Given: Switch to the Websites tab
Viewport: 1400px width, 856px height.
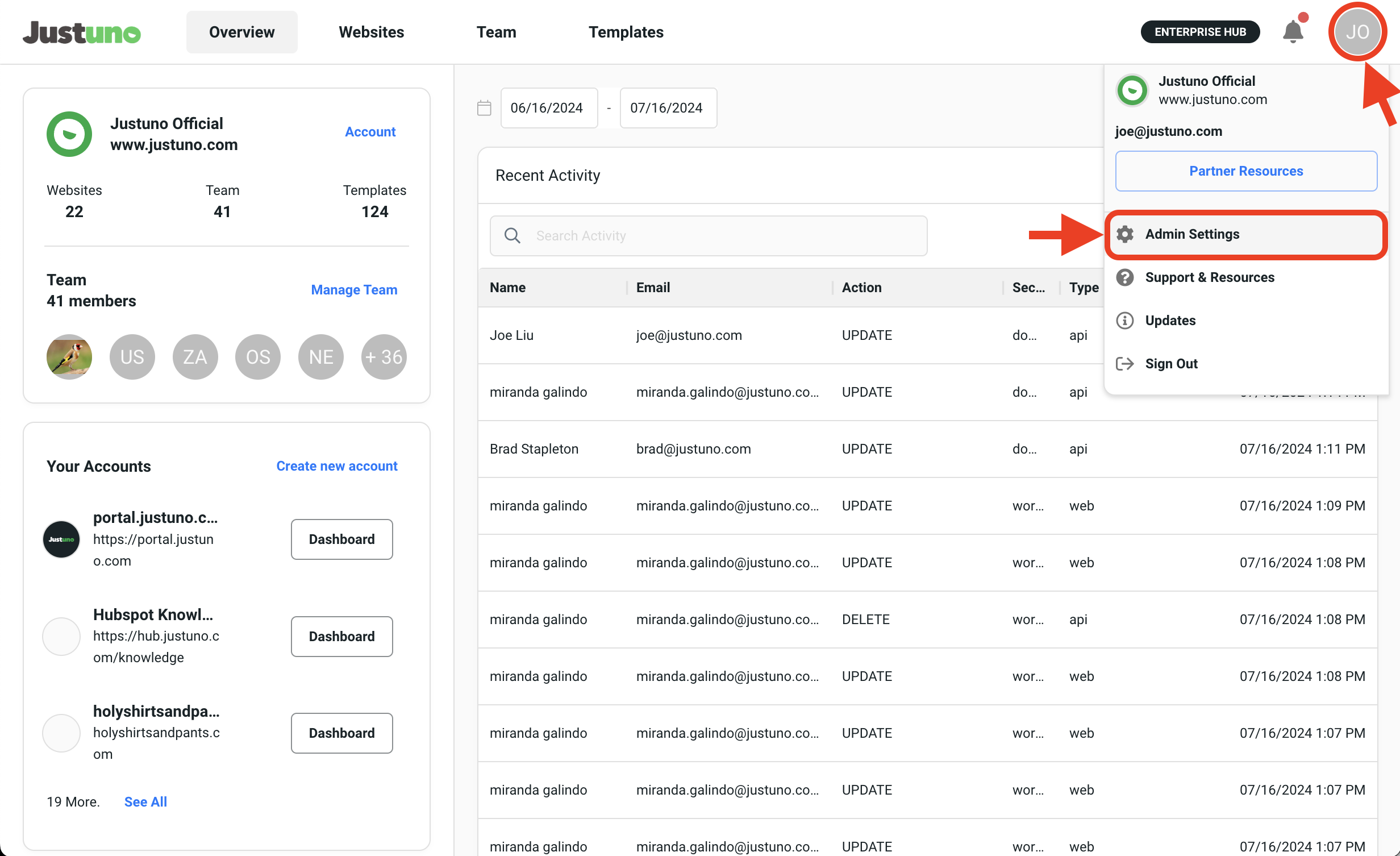Looking at the screenshot, I should pyautogui.click(x=371, y=32).
